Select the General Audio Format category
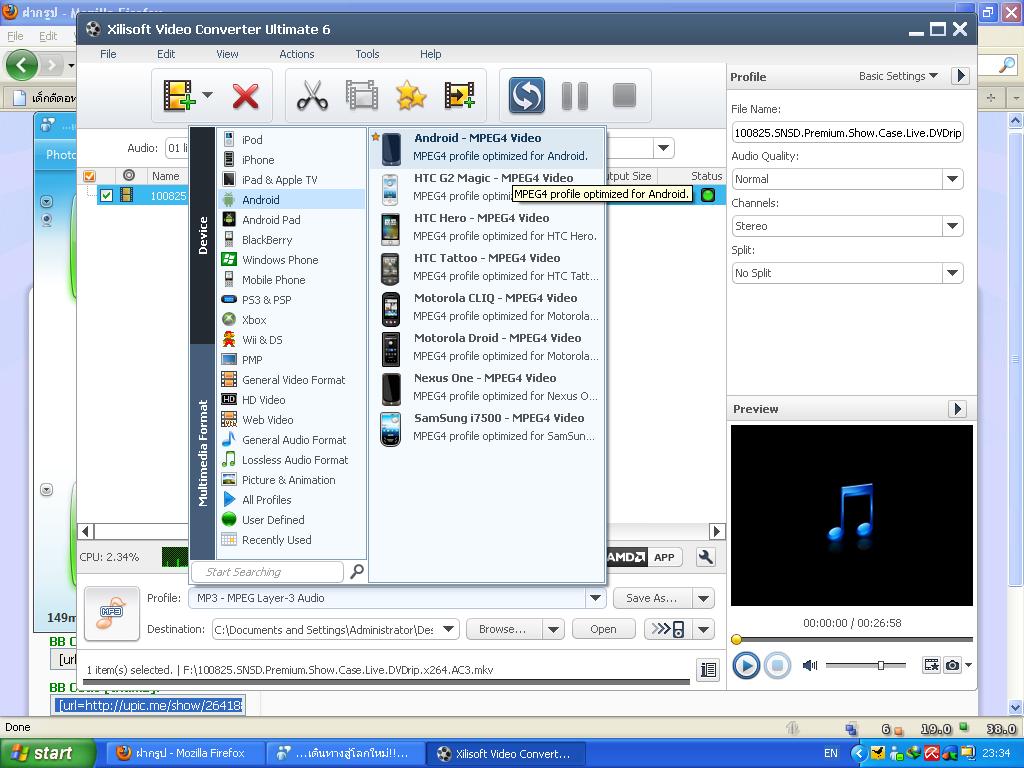The width and height of the screenshot is (1024, 768). [x=291, y=440]
